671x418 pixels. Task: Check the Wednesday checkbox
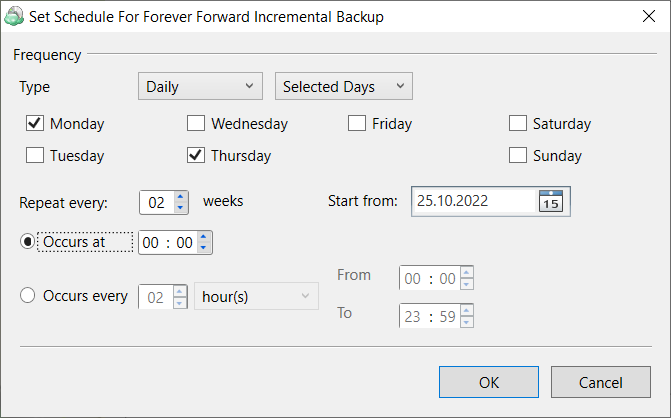click(196, 123)
